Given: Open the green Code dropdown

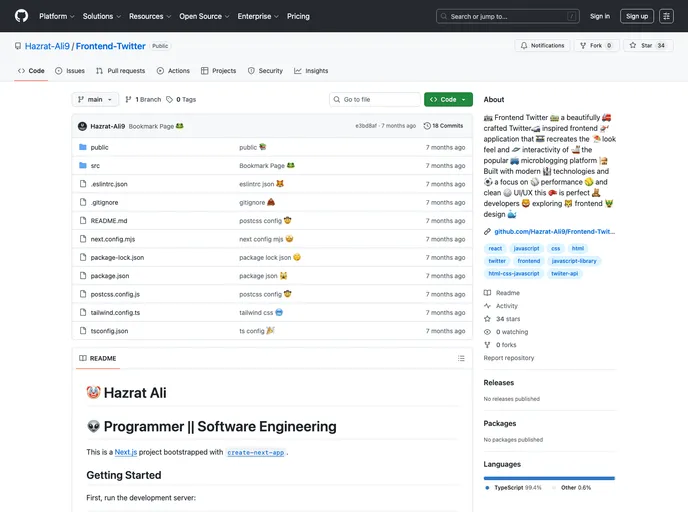Looking at the screenshot, I should pyautogui.click(x=448, y=100).
